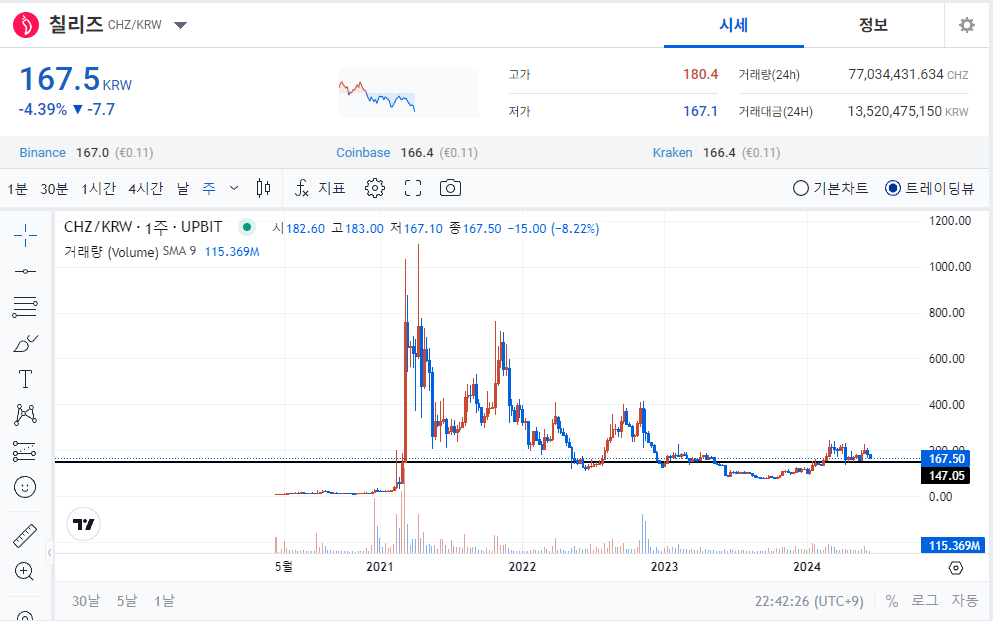Click the TradingView logo badge
Viewport: 993px width, 621px height.
84,524
